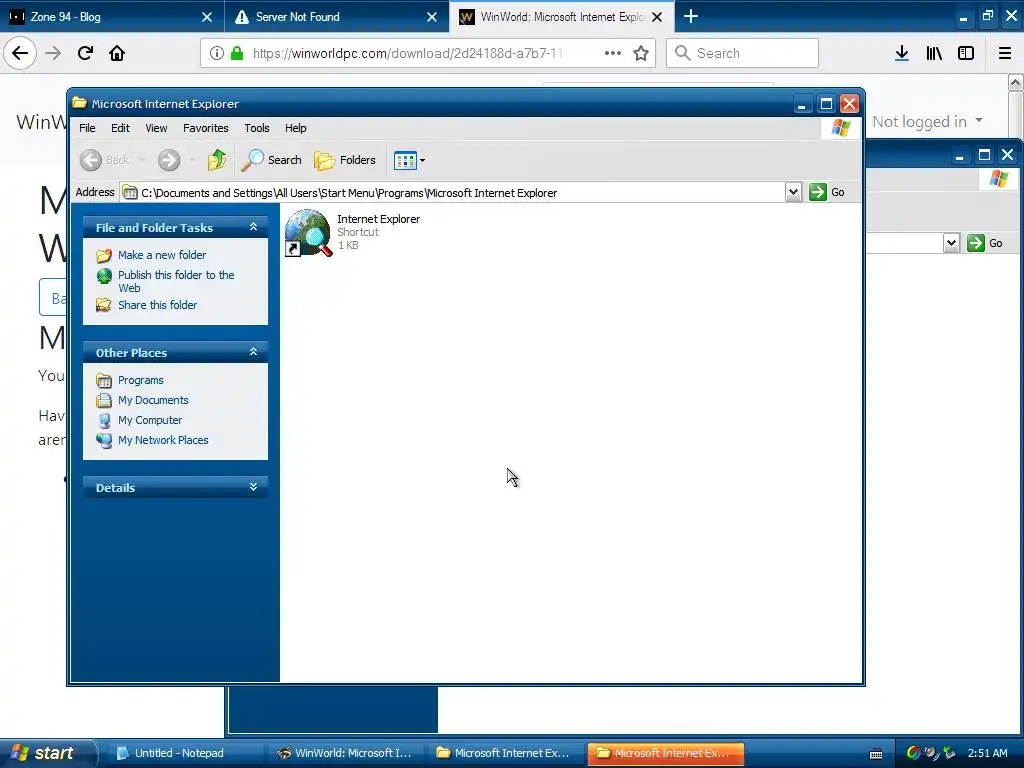Image resolution: width=1024 pixels, height=768 pixels.
Task: Switch to WinWorld Firefox taskbar button
Action: [x=346, y=753]
